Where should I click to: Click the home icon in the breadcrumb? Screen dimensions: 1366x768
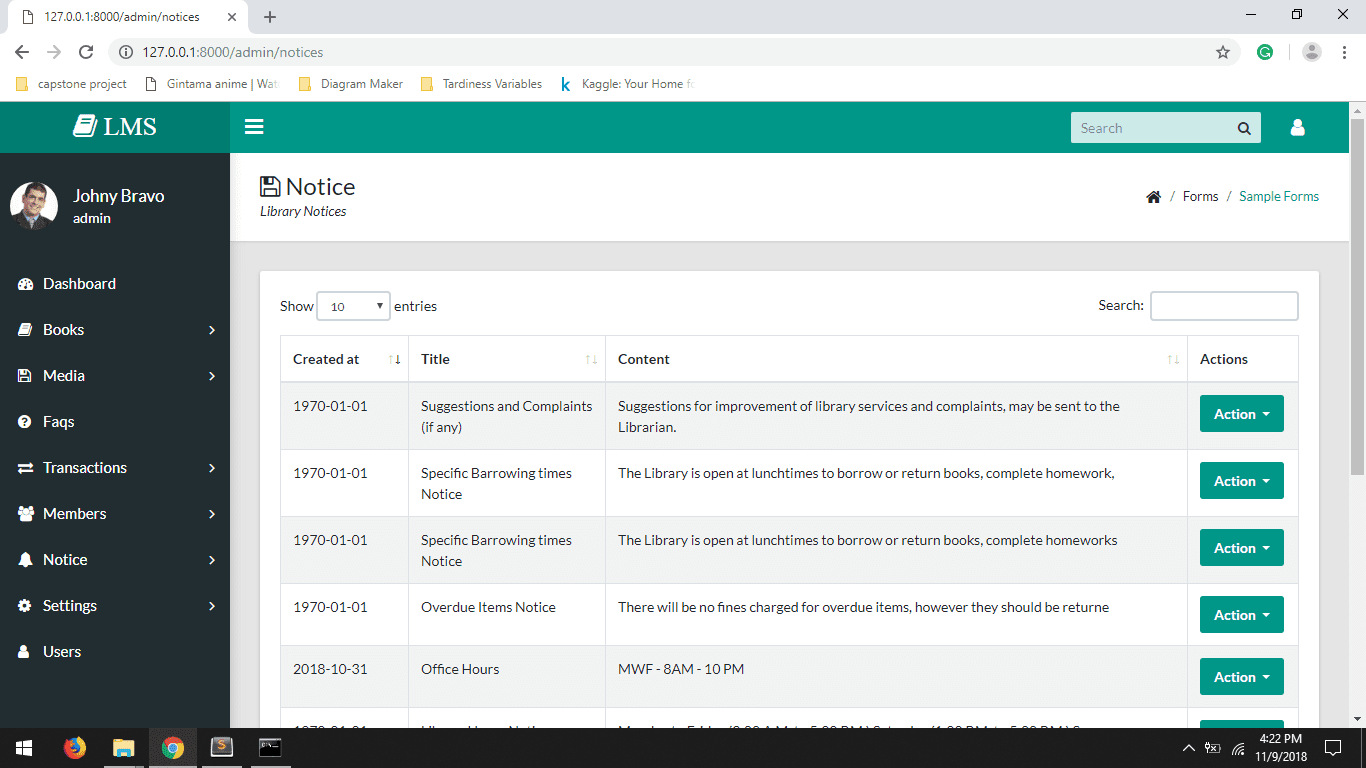pyautogui.click(x=1153, y=196)
